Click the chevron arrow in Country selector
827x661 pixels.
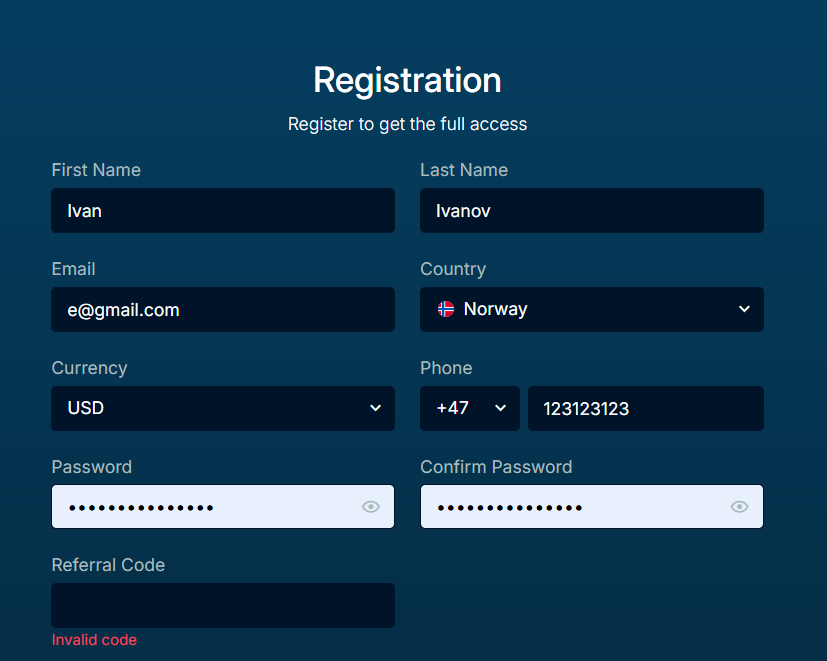[x=744, y=309]
